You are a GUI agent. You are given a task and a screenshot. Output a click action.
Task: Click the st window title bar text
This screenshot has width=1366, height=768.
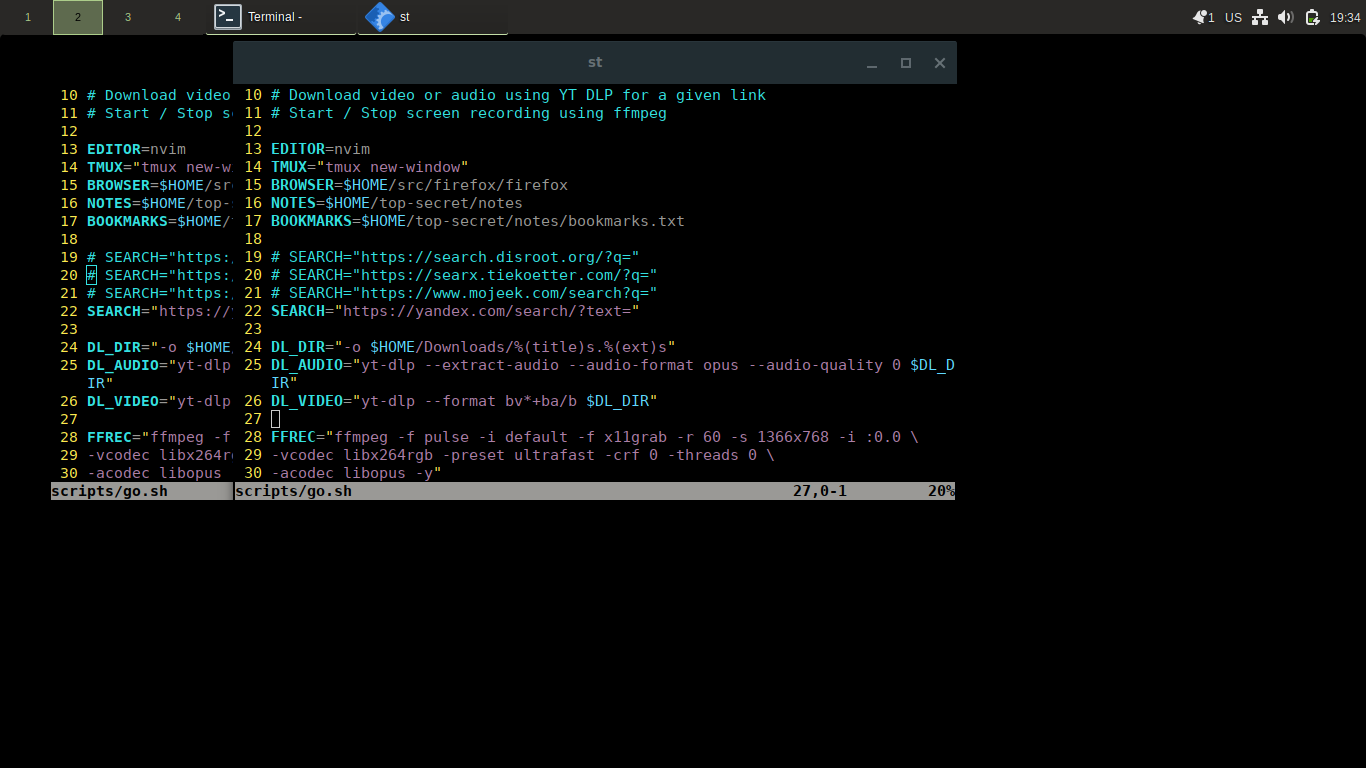click(x=595, y=62)
